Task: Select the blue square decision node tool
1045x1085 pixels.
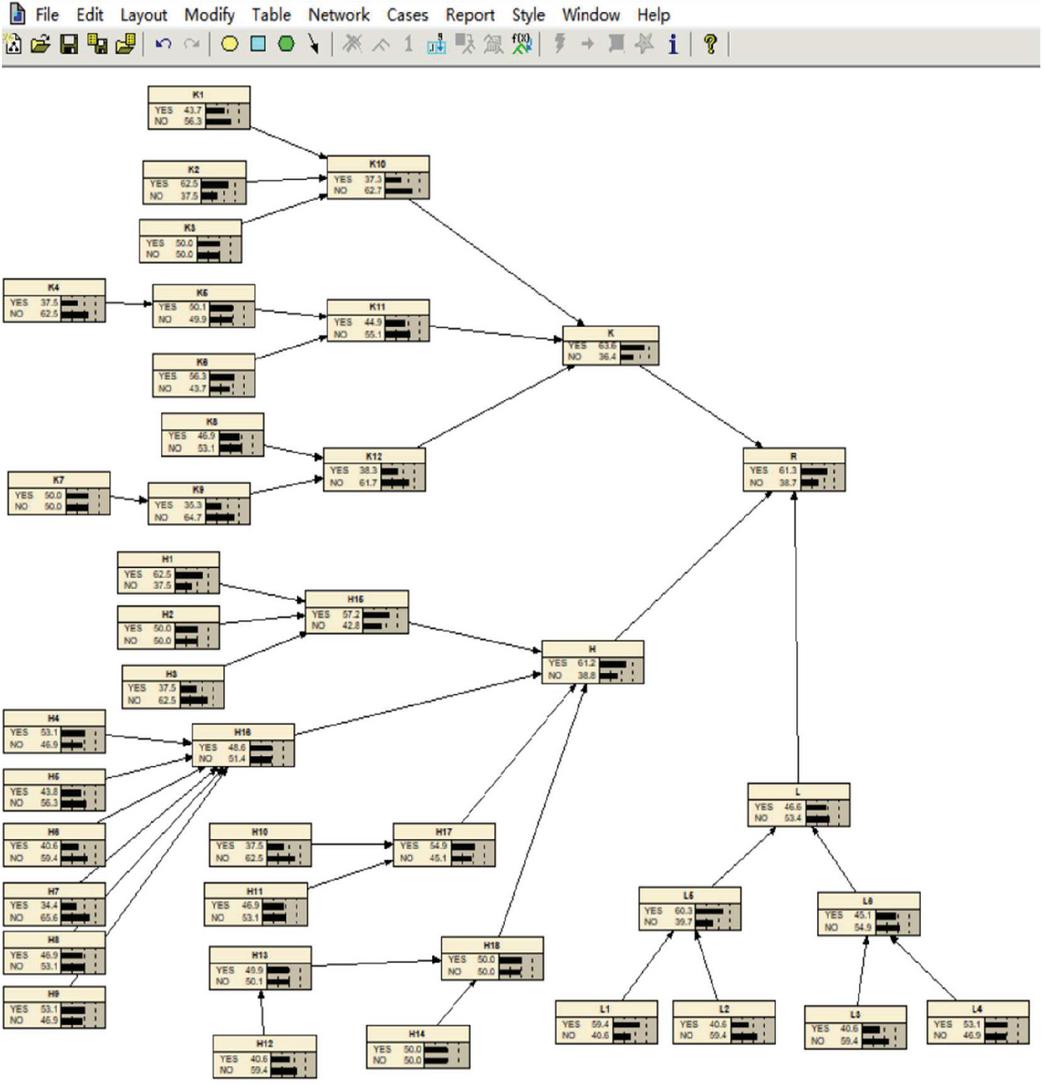Action: 257,45
